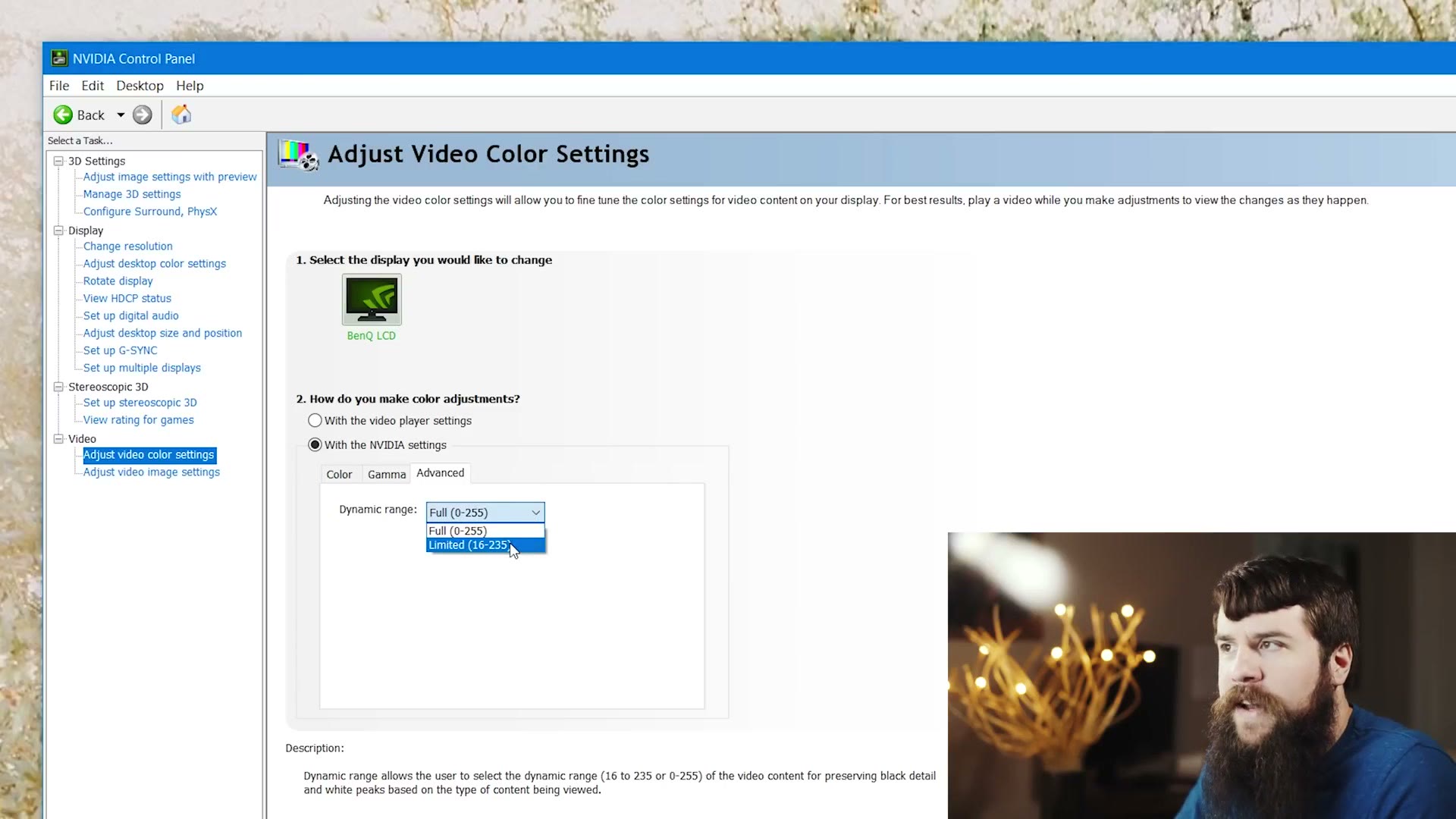Viewport: 1456px width, 819px height.
Task: Open 'Manage 3D settings' link
Action: pos(132,194)
